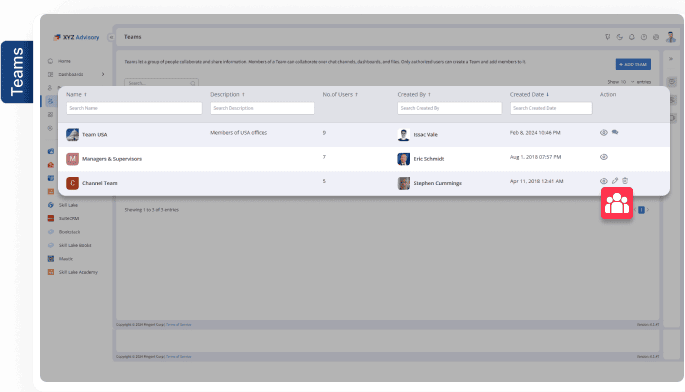Sort the table by Description column

(x=227, y=94)
